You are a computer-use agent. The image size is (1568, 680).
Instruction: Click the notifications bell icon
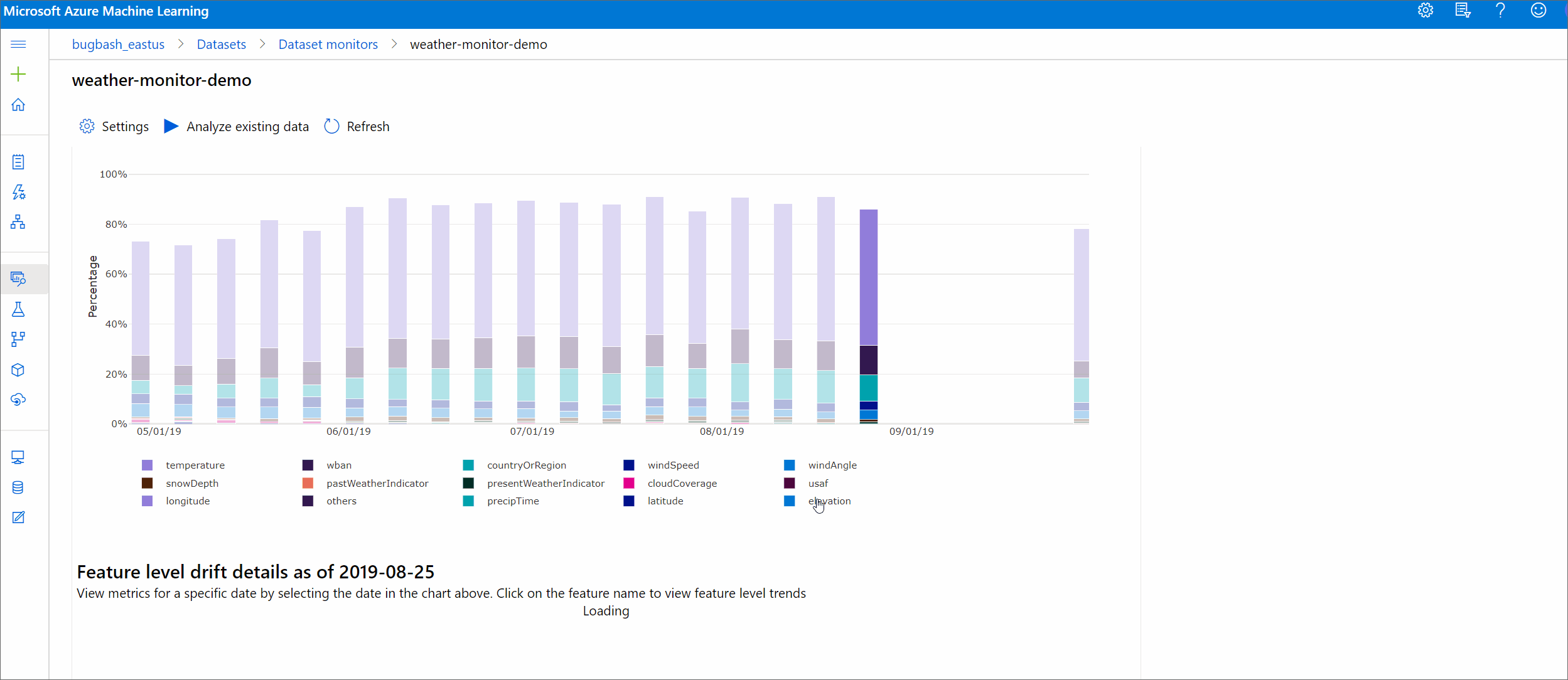pos(1461,11)
